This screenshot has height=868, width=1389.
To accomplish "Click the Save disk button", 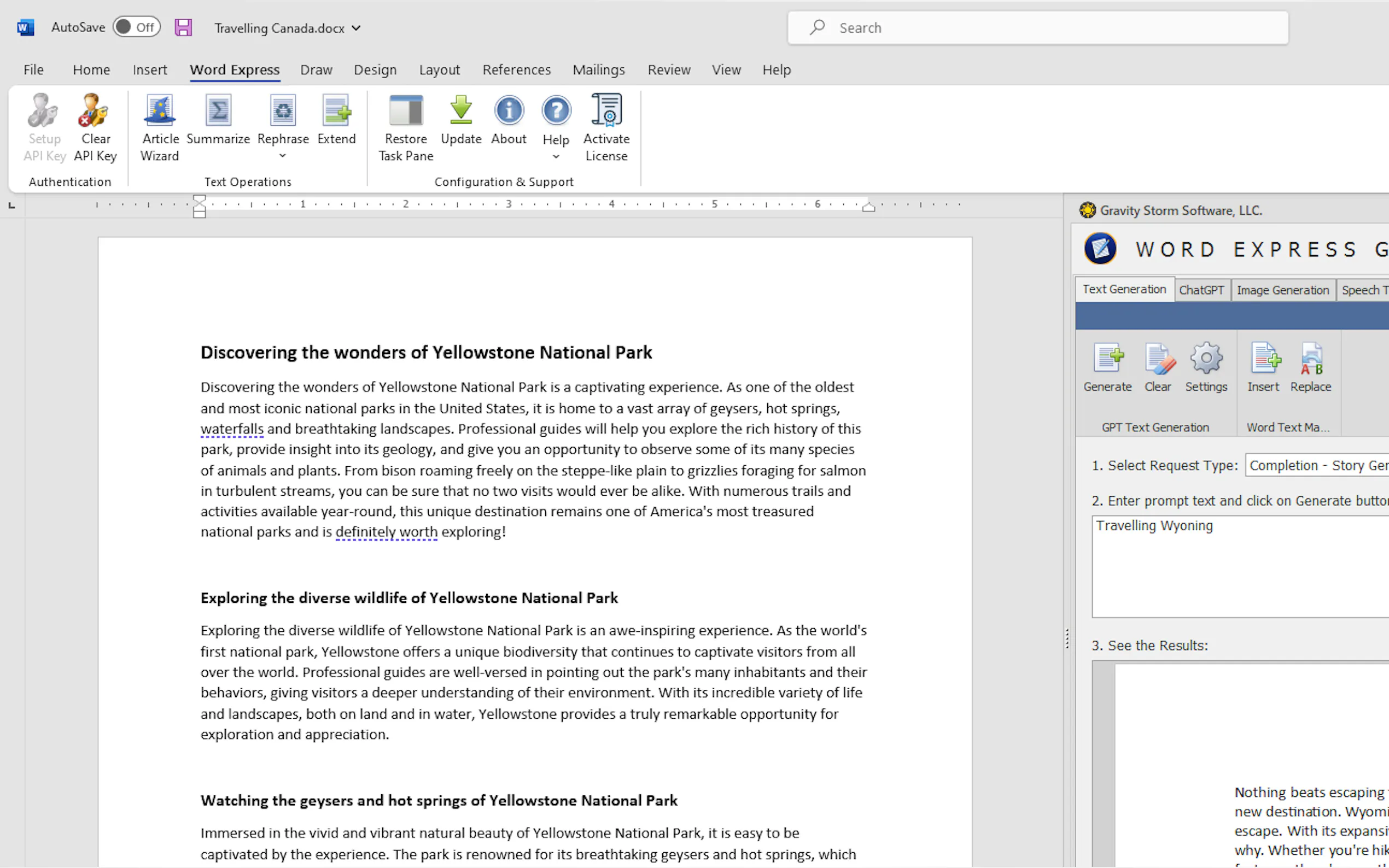I will [x=183, y=27].
